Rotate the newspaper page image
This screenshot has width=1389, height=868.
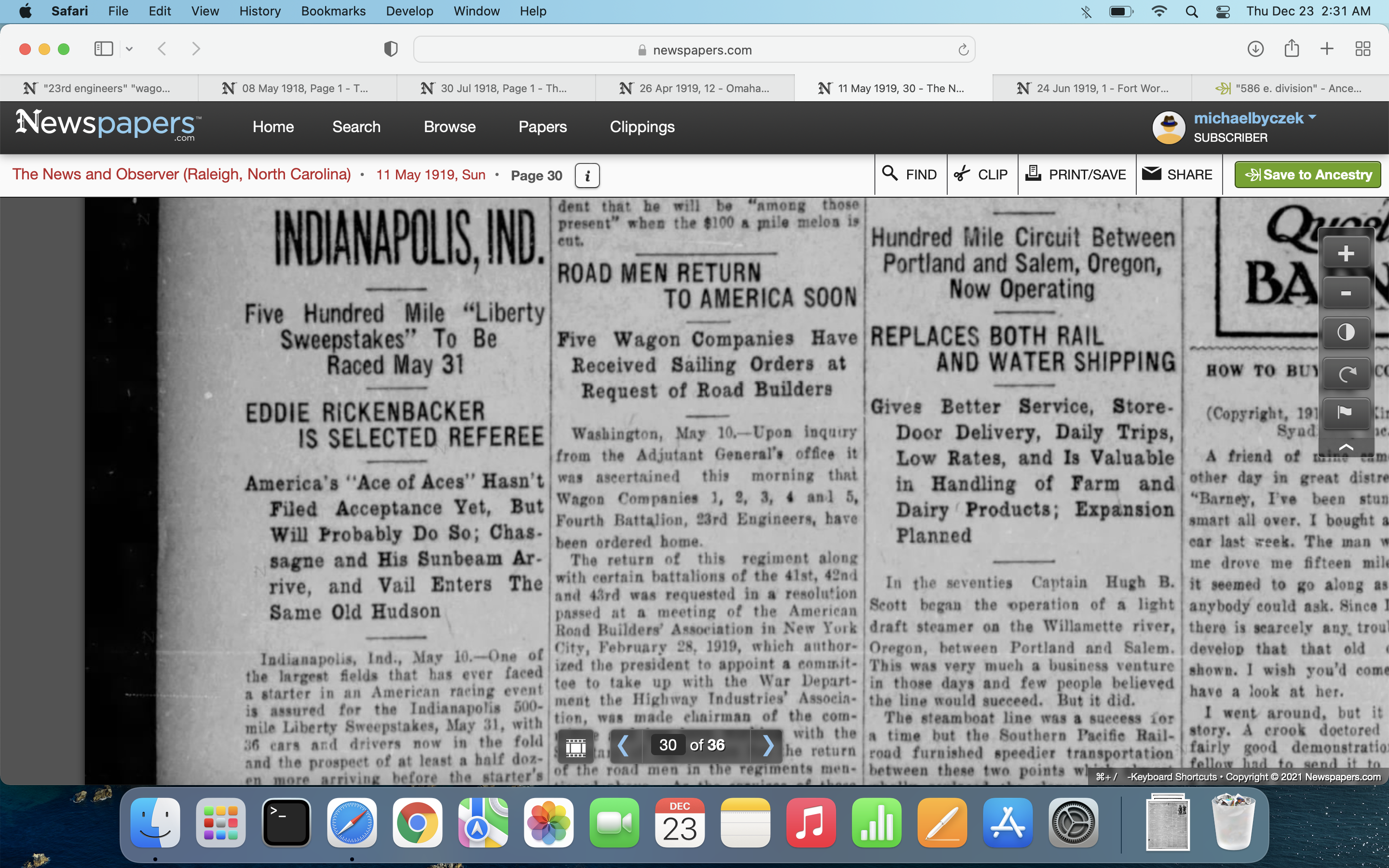[x=1346, y=374]
